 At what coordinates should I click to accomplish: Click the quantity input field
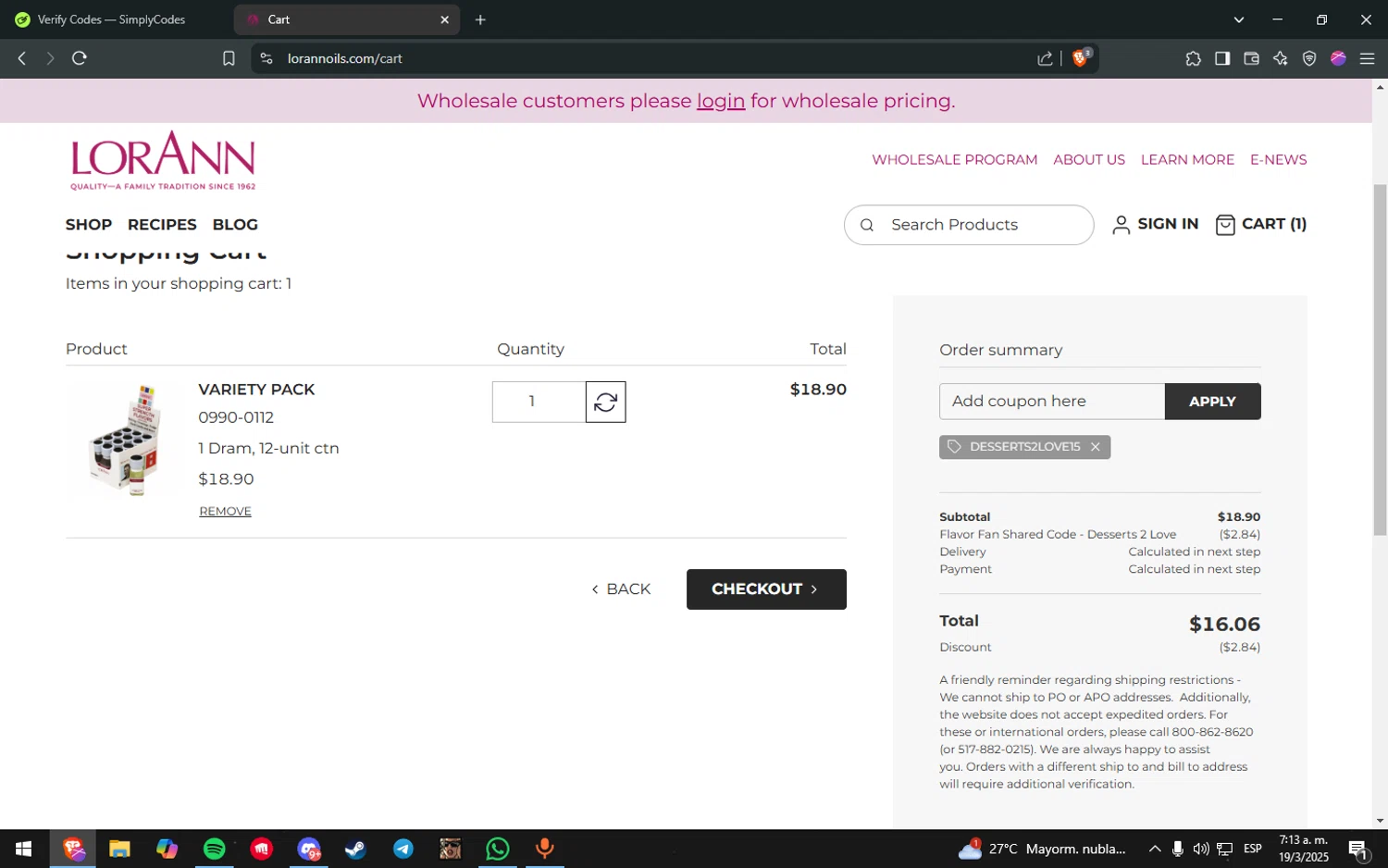click(x=539, y=402)
